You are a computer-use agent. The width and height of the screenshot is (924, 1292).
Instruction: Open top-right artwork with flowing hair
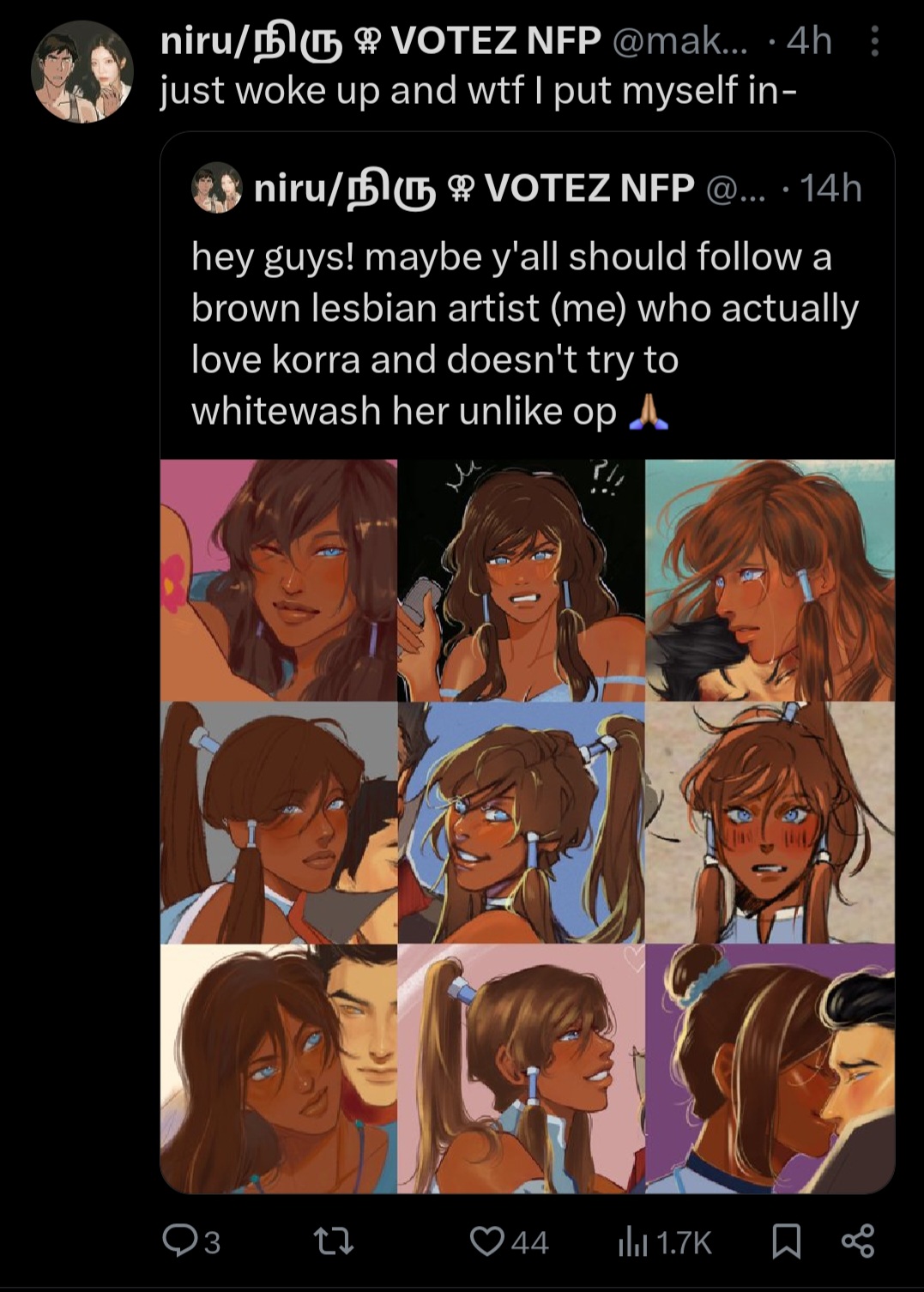coord(770,580)
